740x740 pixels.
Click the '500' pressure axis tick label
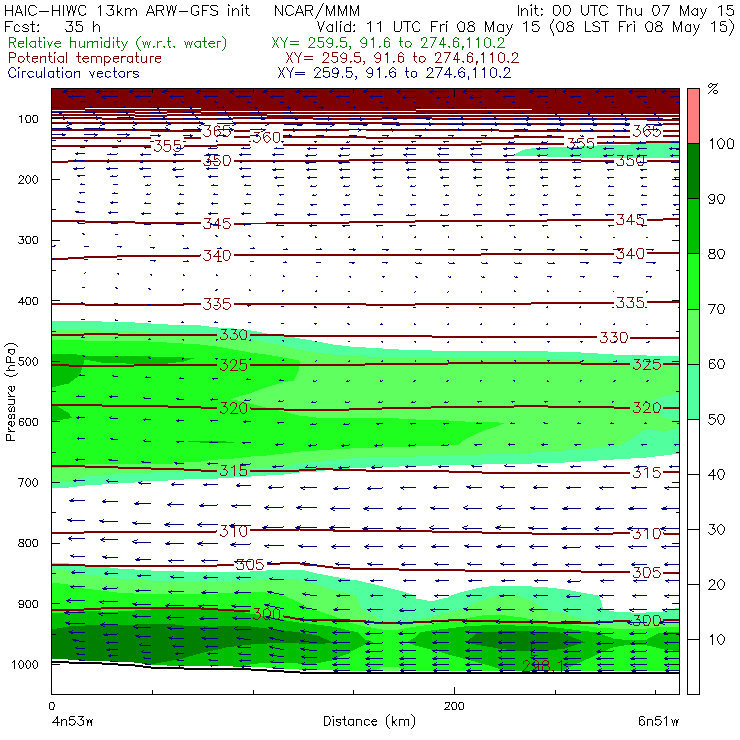pyautogui.click(x=28, y=362)
